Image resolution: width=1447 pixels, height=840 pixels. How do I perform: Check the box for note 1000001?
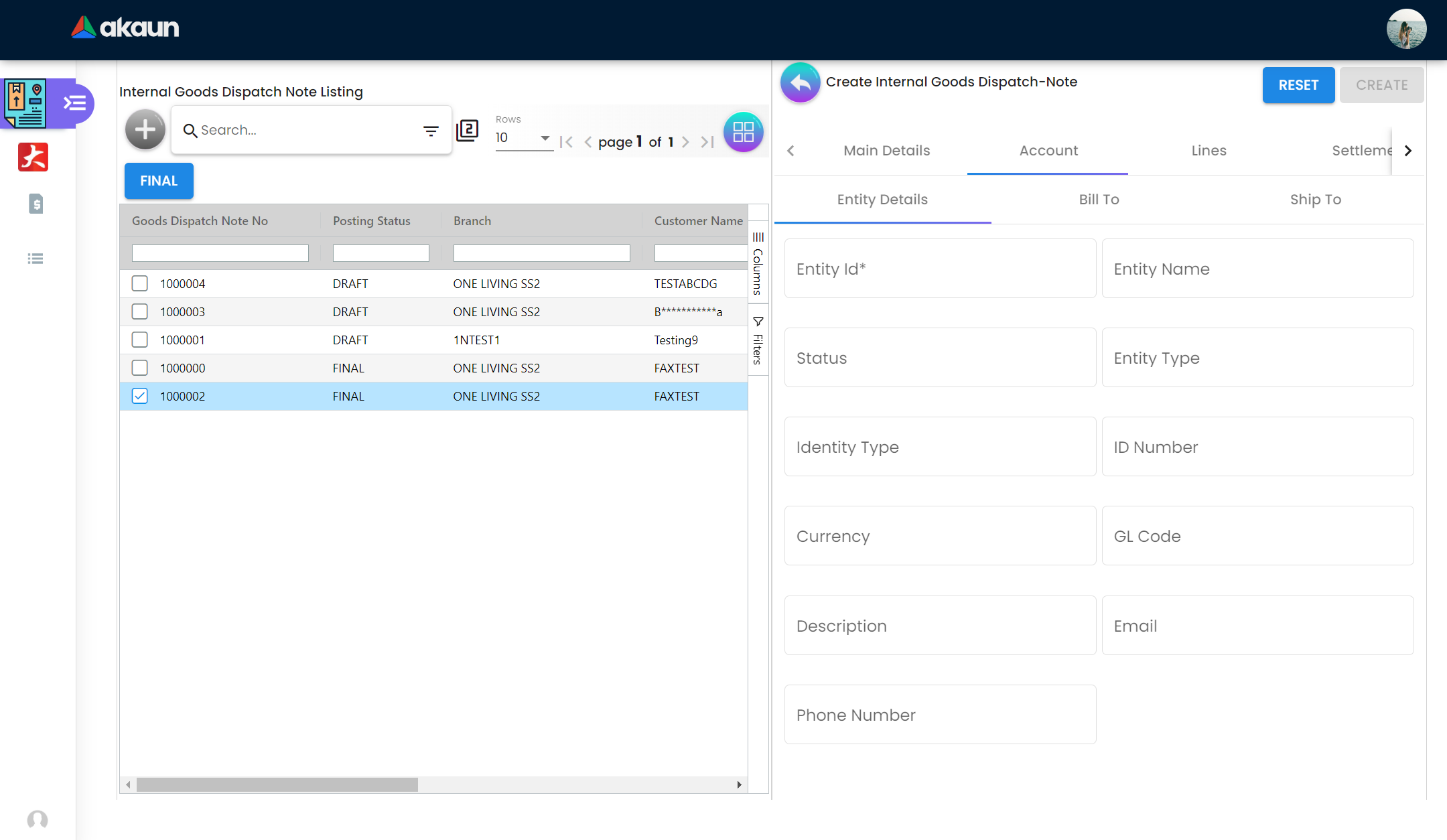click(139, 340)
